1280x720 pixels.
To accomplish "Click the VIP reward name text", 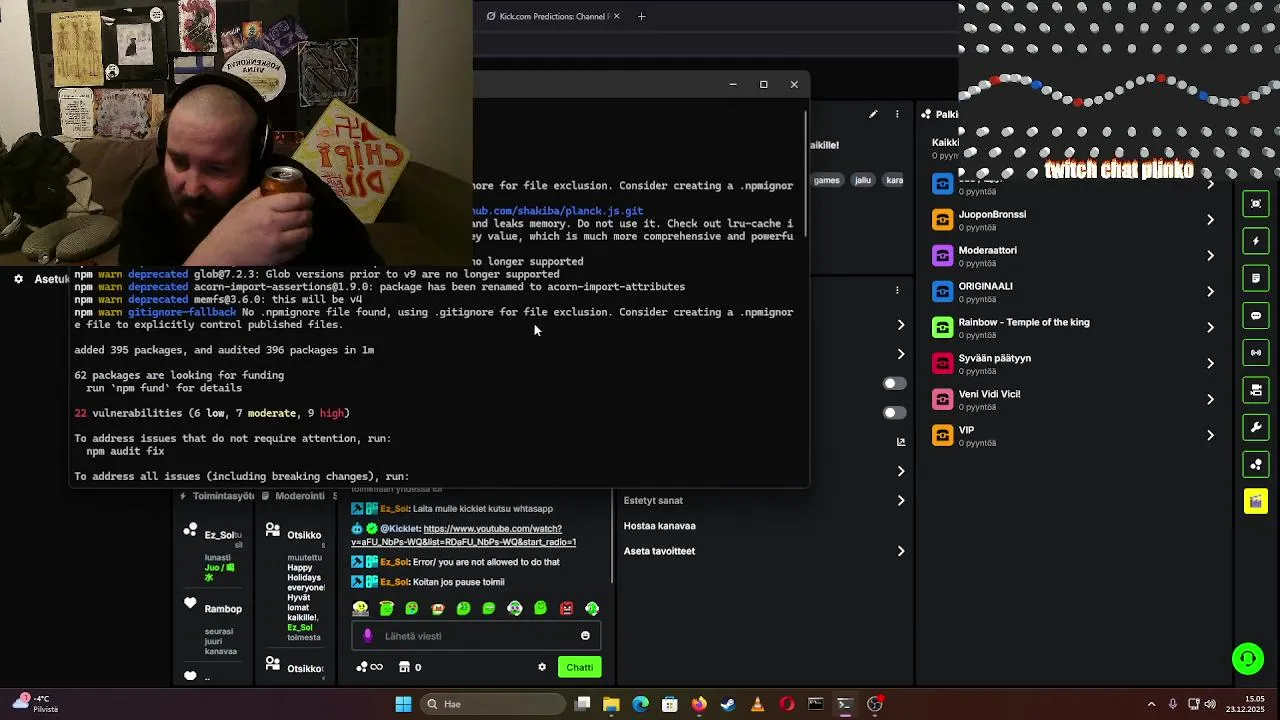I will 966,430.
